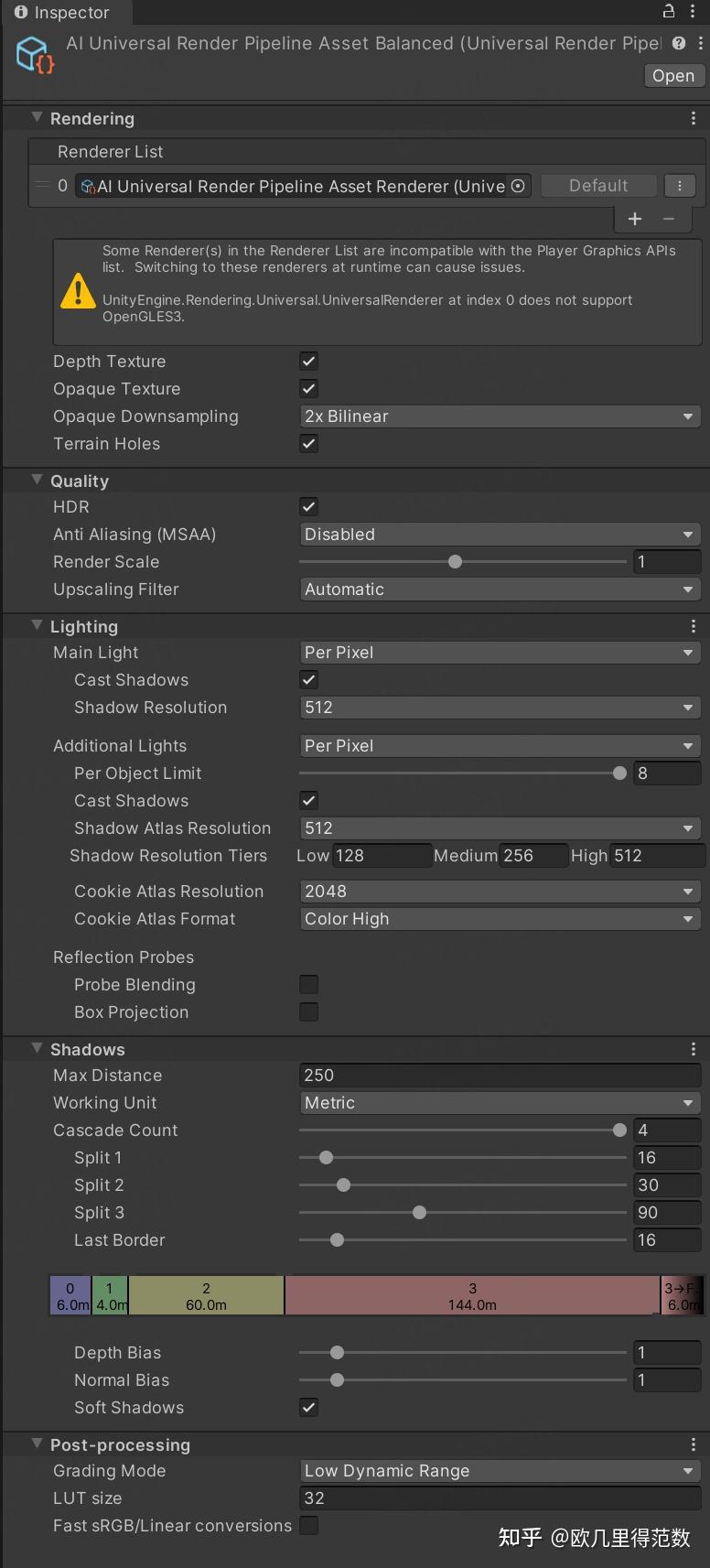Toggle Additional Lights Cast Shadows checkbox
Screen dimensions: 710x1568
click(x=309, y=801)
